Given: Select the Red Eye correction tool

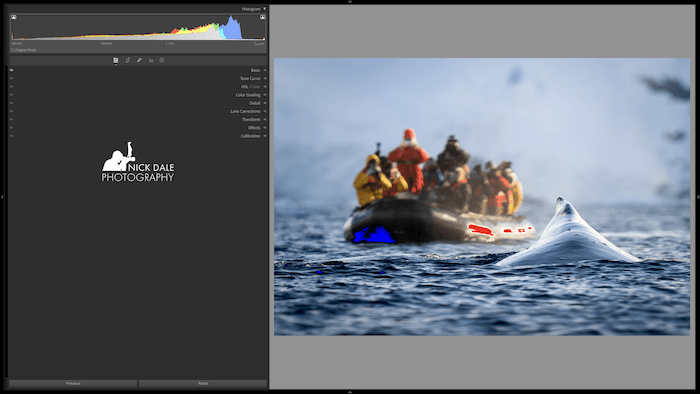Looking at the screenshot, I should point(151,60).
